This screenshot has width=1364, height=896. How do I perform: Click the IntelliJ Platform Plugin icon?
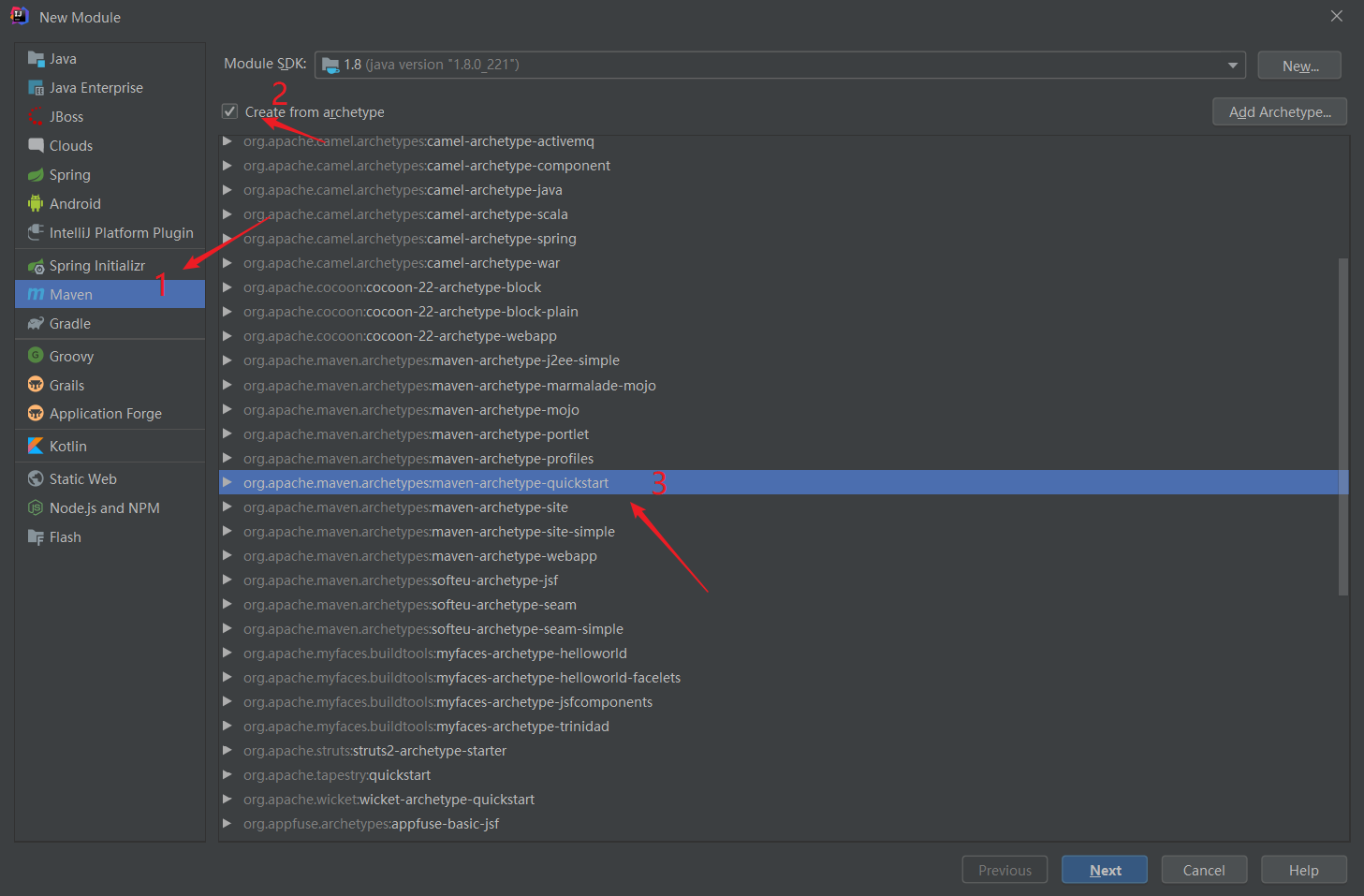[x=36, y=232]
